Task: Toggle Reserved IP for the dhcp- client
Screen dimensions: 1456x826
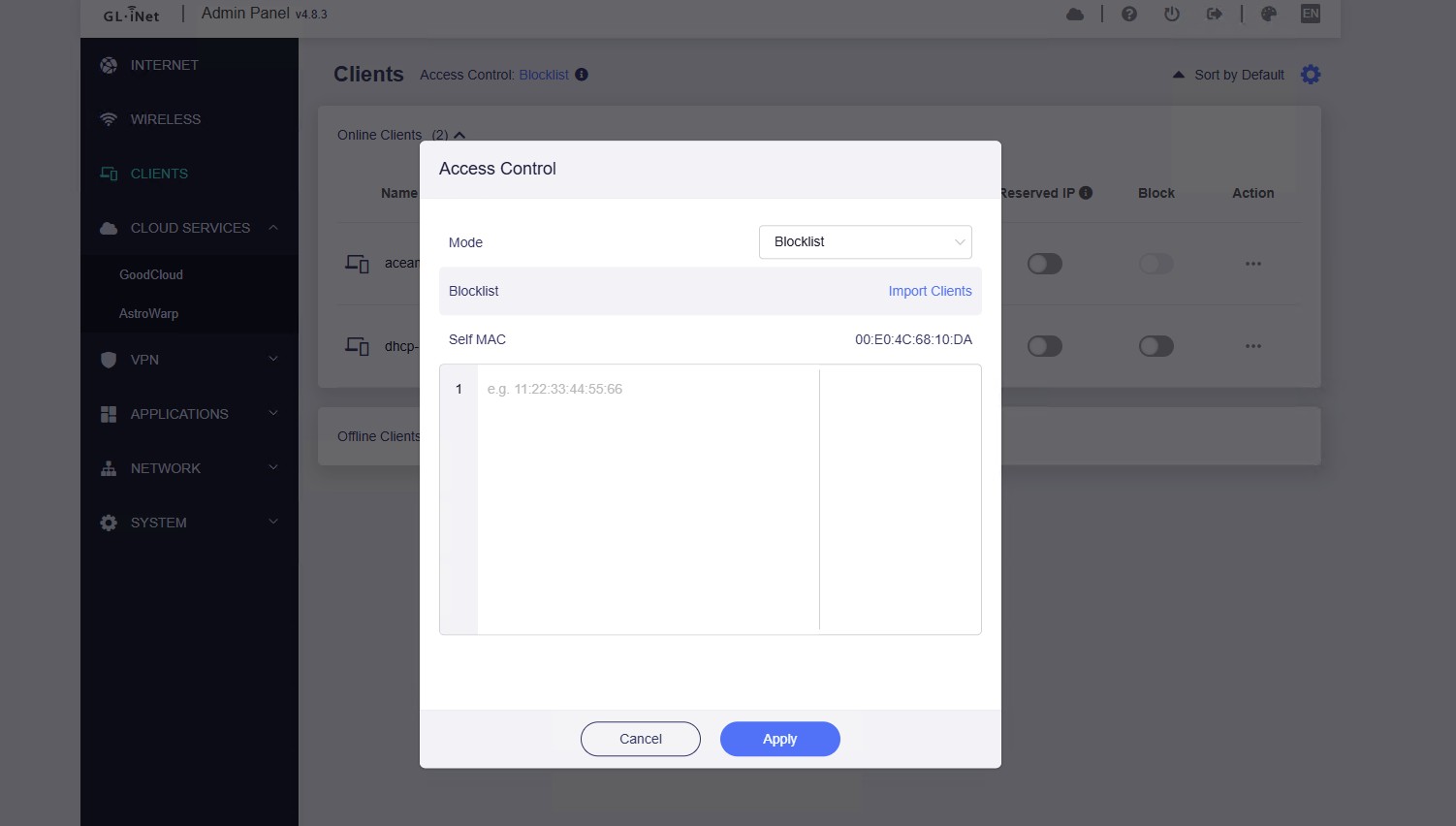Action: (1045, 346)
